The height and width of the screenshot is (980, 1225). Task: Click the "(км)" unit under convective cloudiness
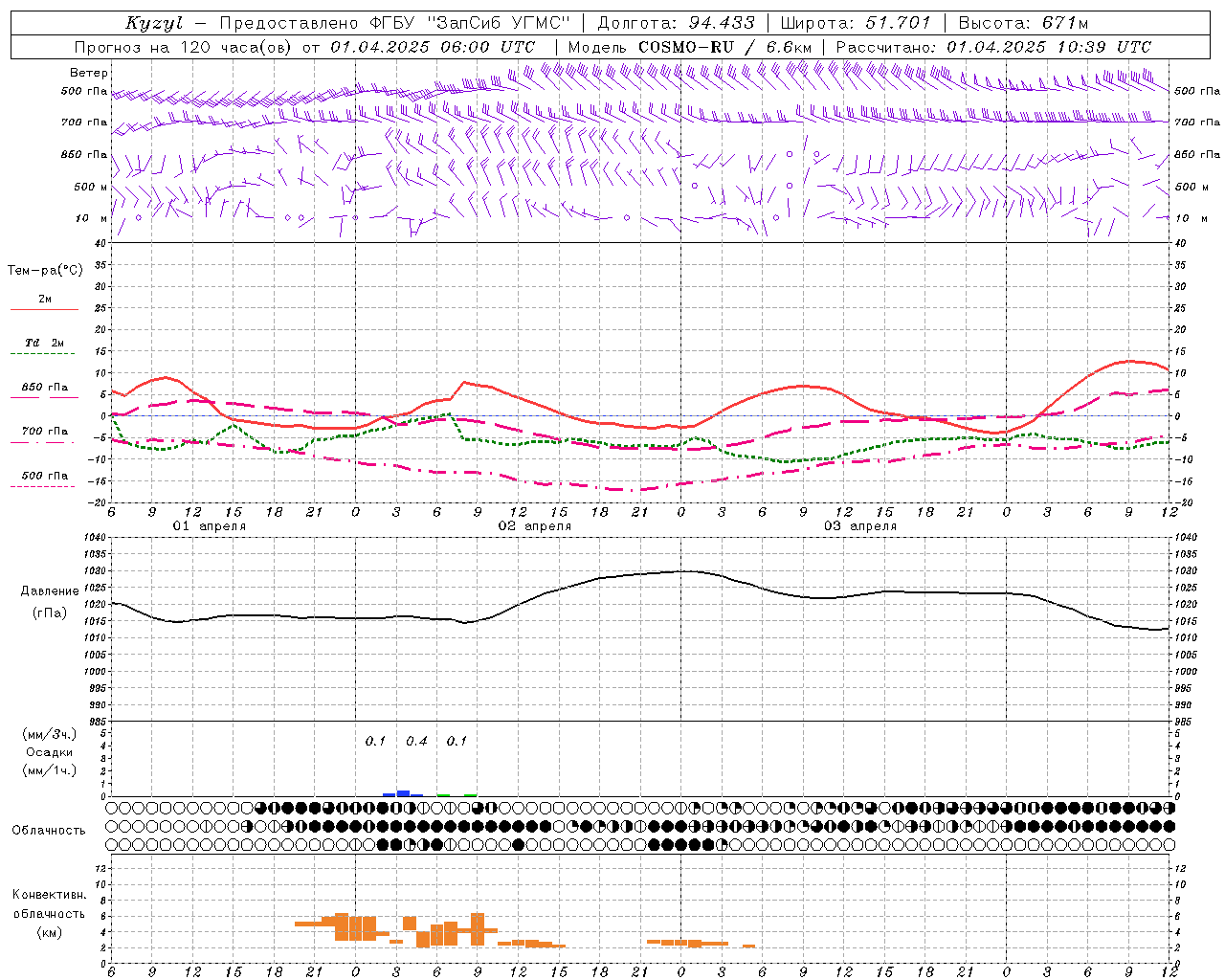[50, 932]
